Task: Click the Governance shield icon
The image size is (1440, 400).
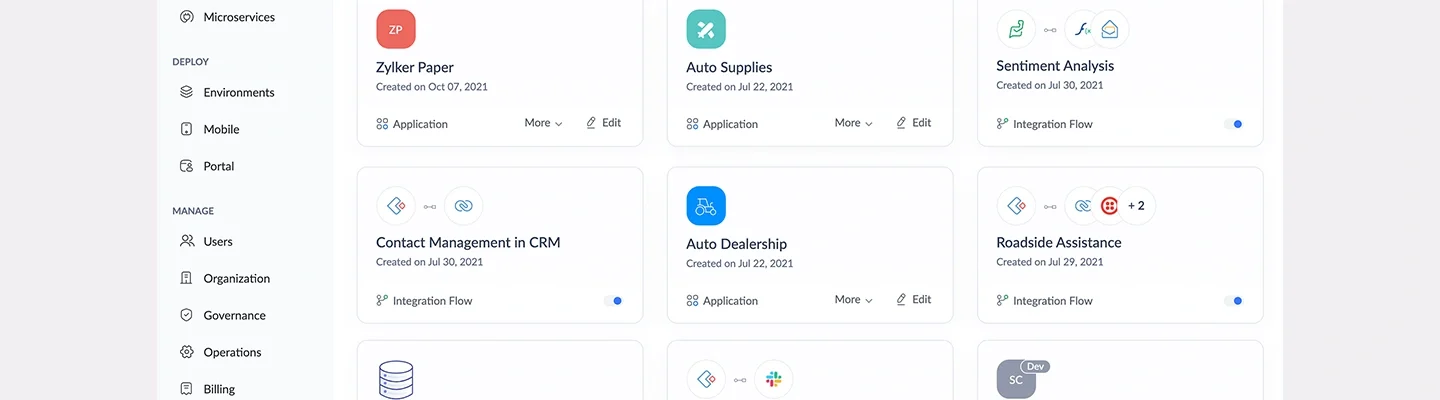Action: pos(186,315)
